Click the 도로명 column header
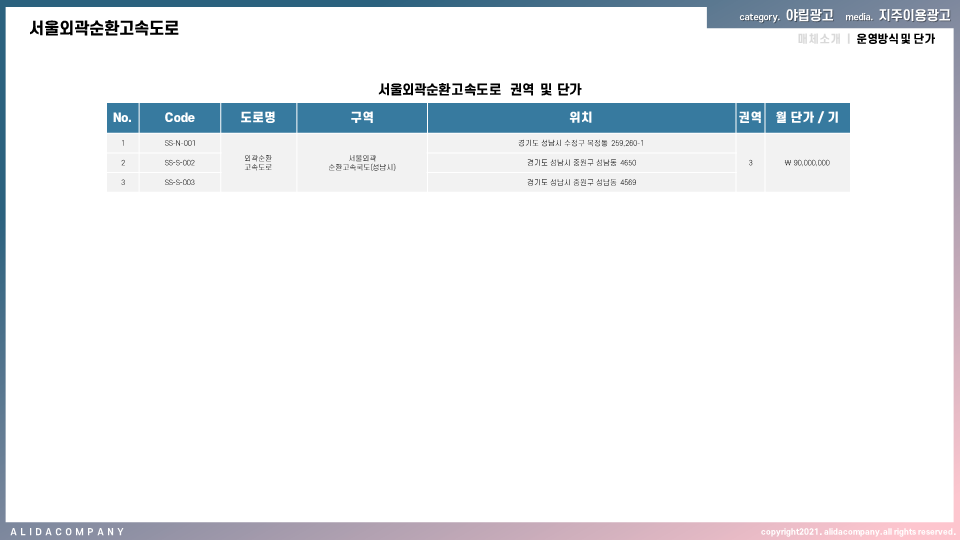The height and width of the screenshot is (540, 960). (x=258, y=118)
